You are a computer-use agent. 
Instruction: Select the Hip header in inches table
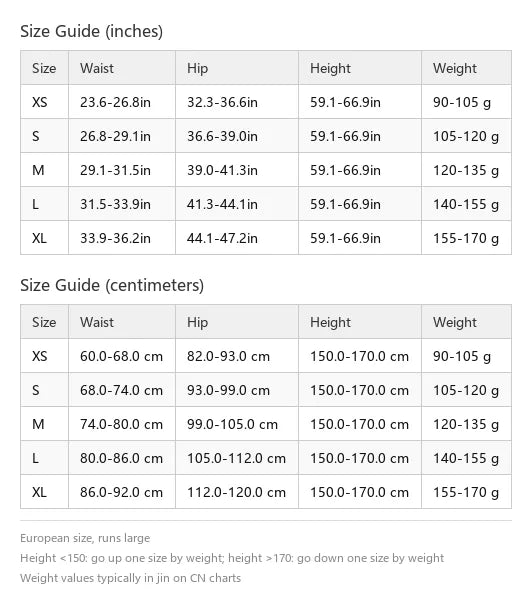pos(197,68)
